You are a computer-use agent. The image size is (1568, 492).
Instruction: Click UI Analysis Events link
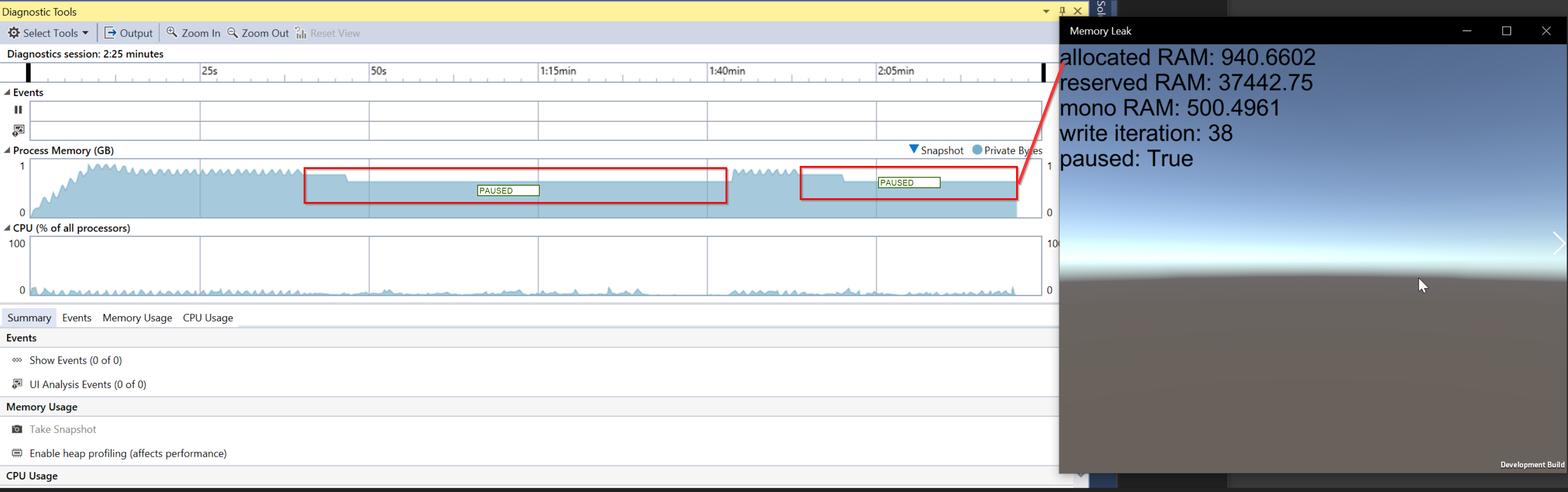coord(88,384)
